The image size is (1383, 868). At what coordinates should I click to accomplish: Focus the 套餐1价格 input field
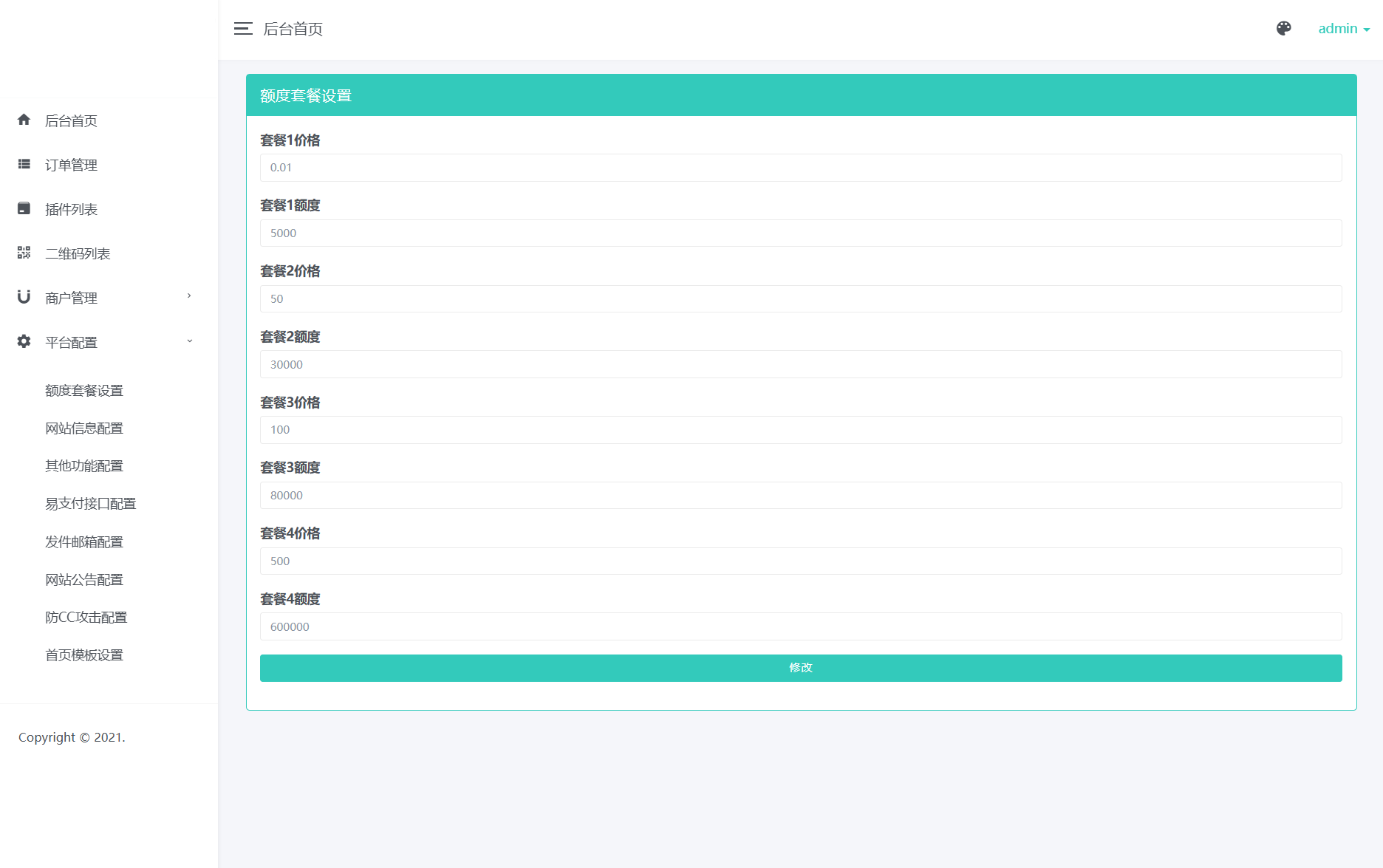tap(801, 168)
